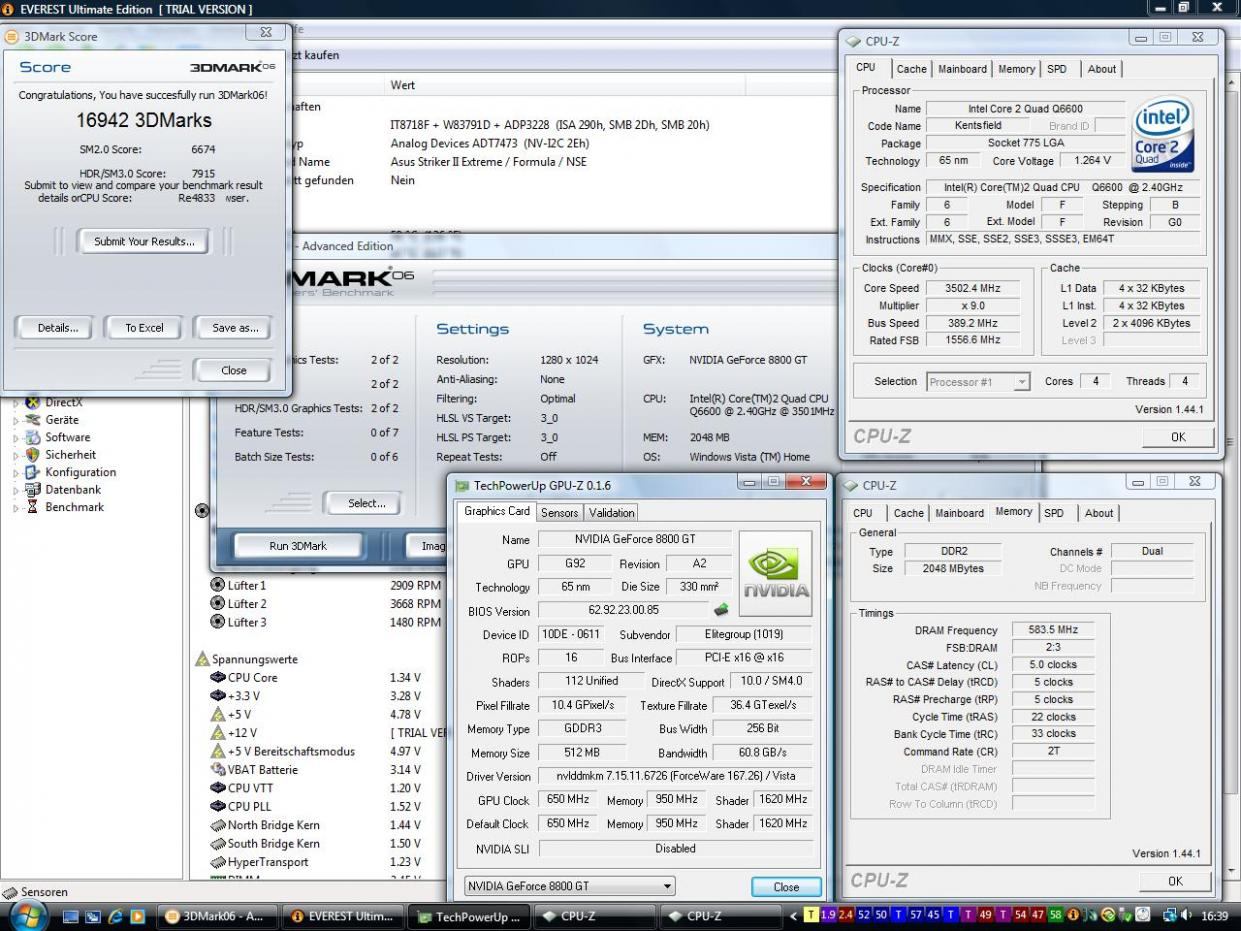Click the Sensoren icon in status bar

pos(10,892)
